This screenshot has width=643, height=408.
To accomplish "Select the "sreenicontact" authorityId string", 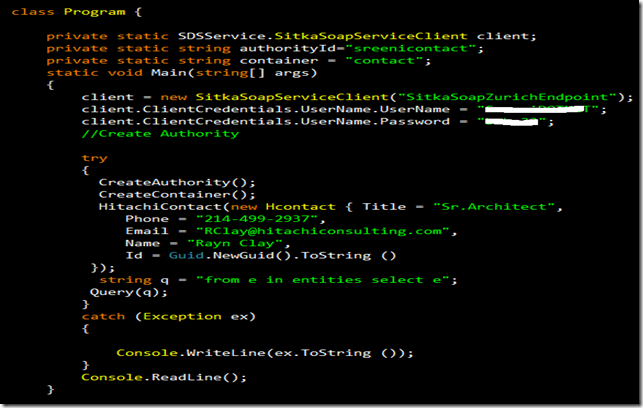I will point(410,48).
